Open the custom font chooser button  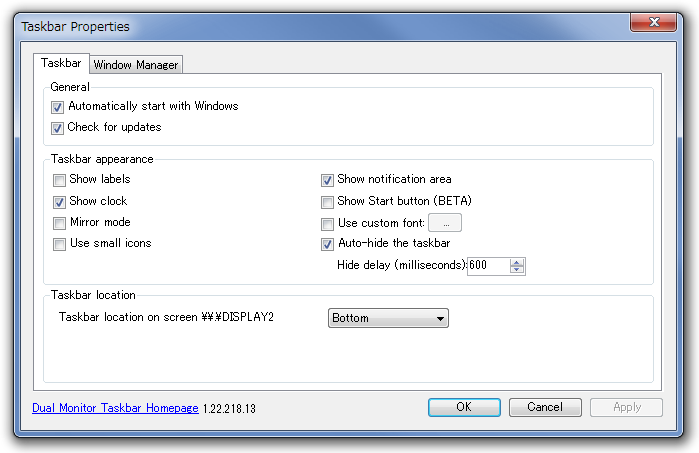445,223
